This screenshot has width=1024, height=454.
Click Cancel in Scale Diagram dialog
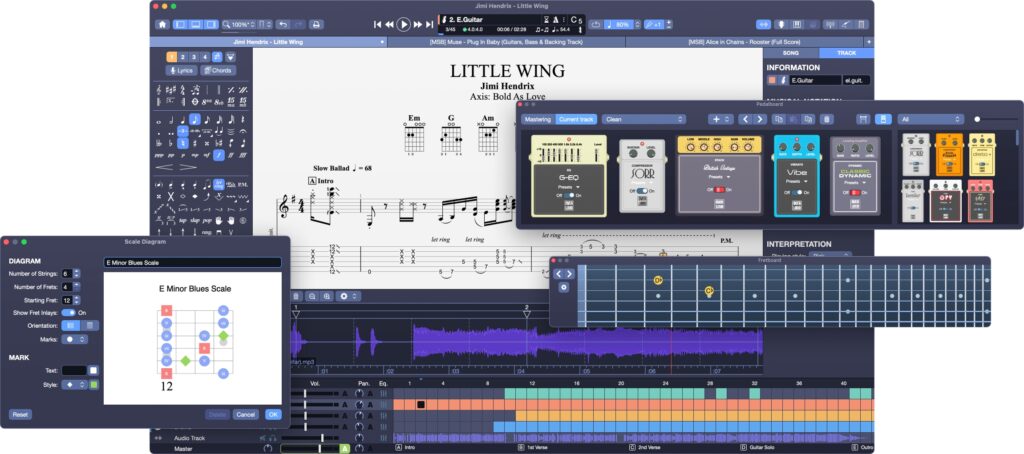point(246,414)
